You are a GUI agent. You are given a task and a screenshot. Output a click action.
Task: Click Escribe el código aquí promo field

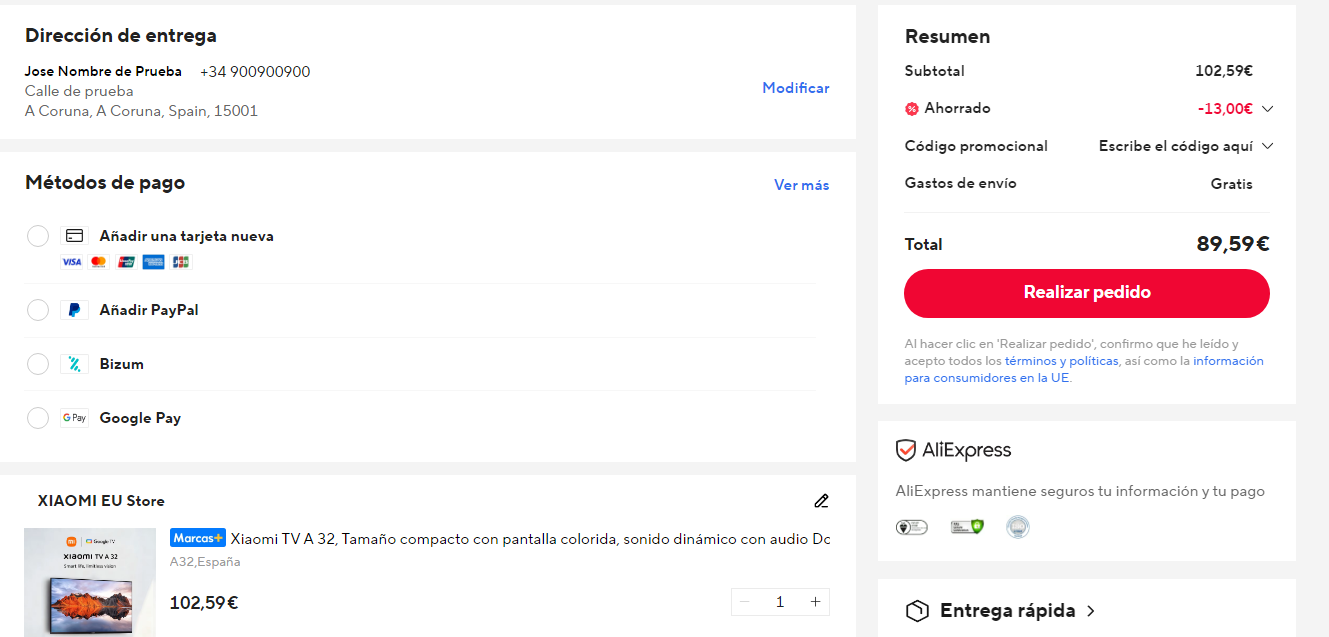(1176, 146)
